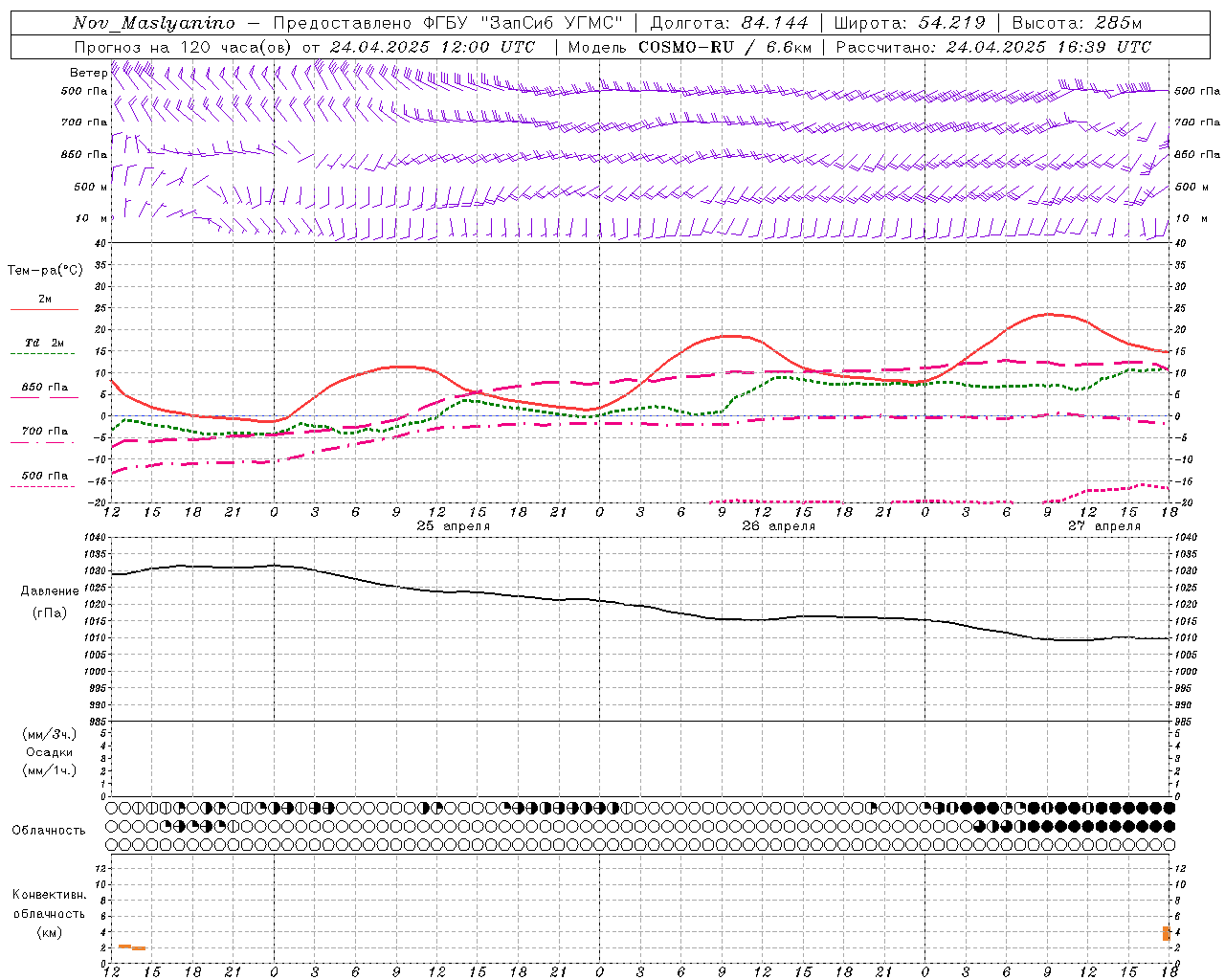Select the Рассчитано 24.04.2025 16:39 UTC timestamp

coord(993,47)
